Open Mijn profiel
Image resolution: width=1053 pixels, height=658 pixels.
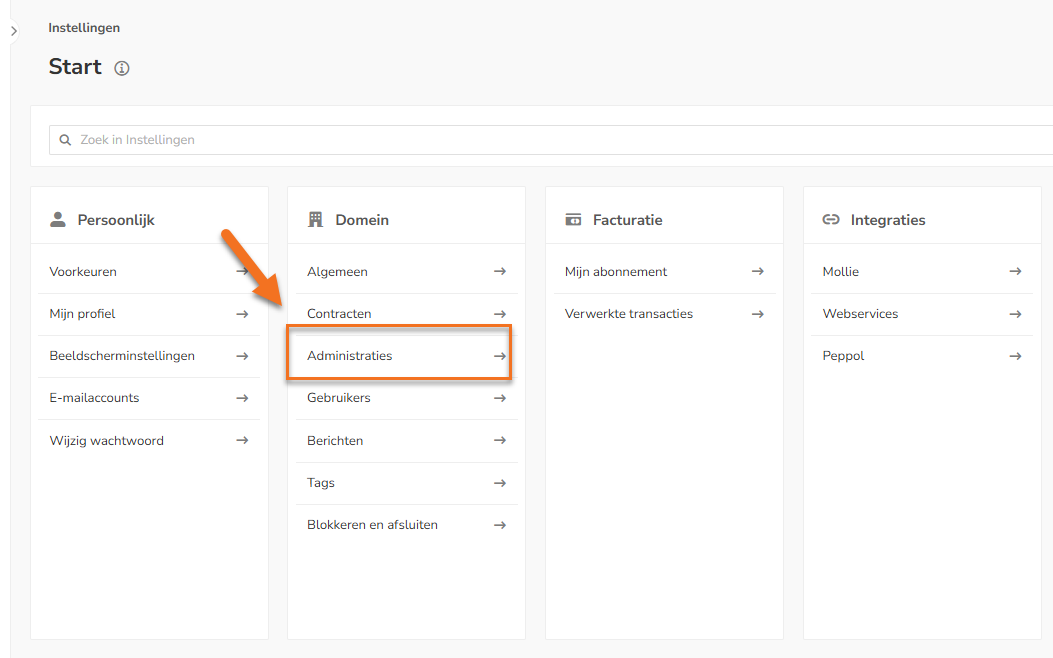pos(148,314)
